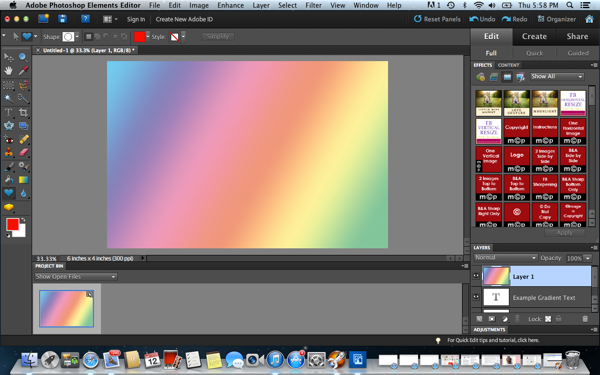The width and height of the screenshot is (600, 375).
Task: Open the Enhance menu
Action: click(x=230, y=5)
